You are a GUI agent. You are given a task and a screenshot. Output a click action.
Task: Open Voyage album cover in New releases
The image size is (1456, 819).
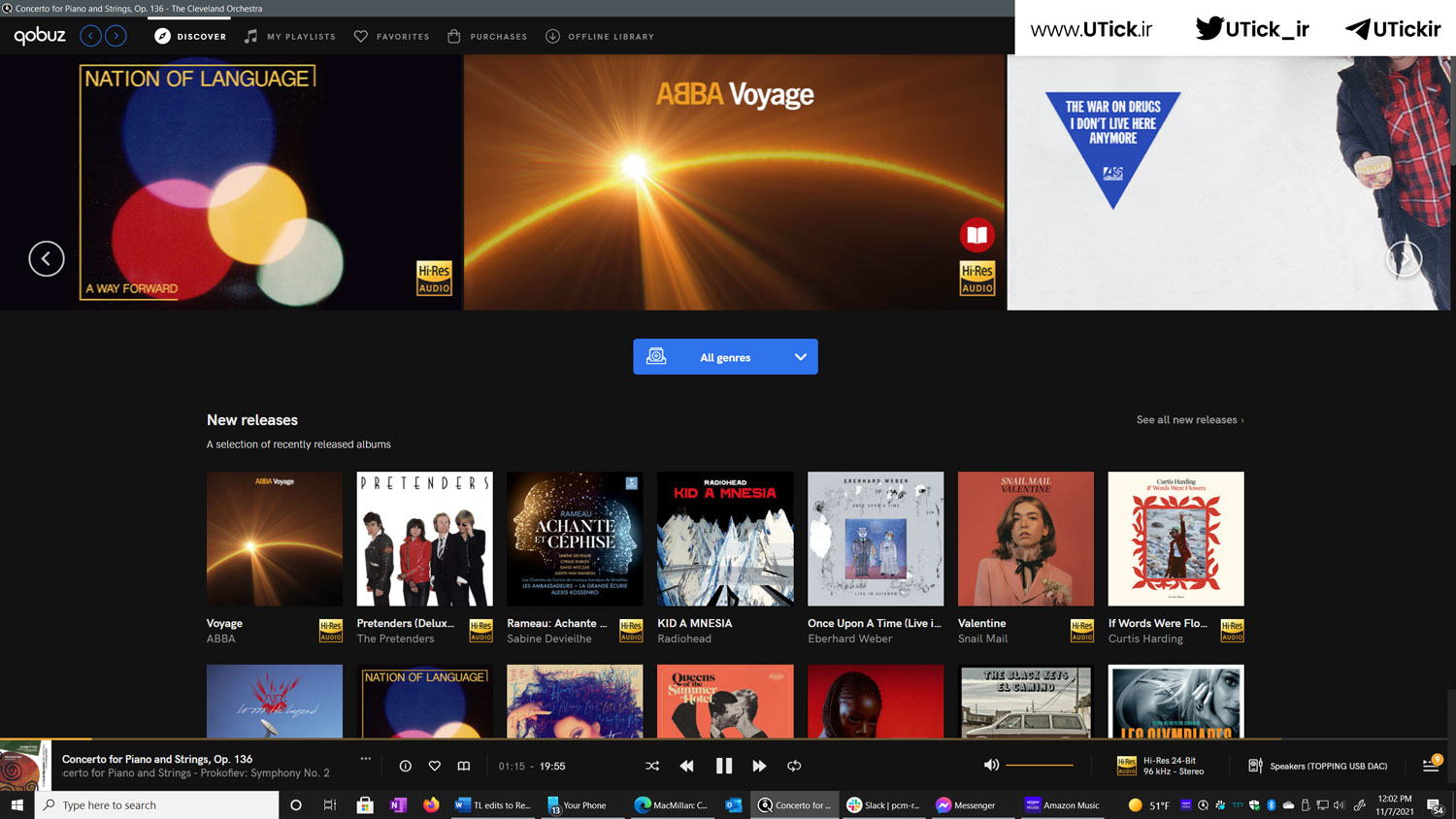coord(275,539)
